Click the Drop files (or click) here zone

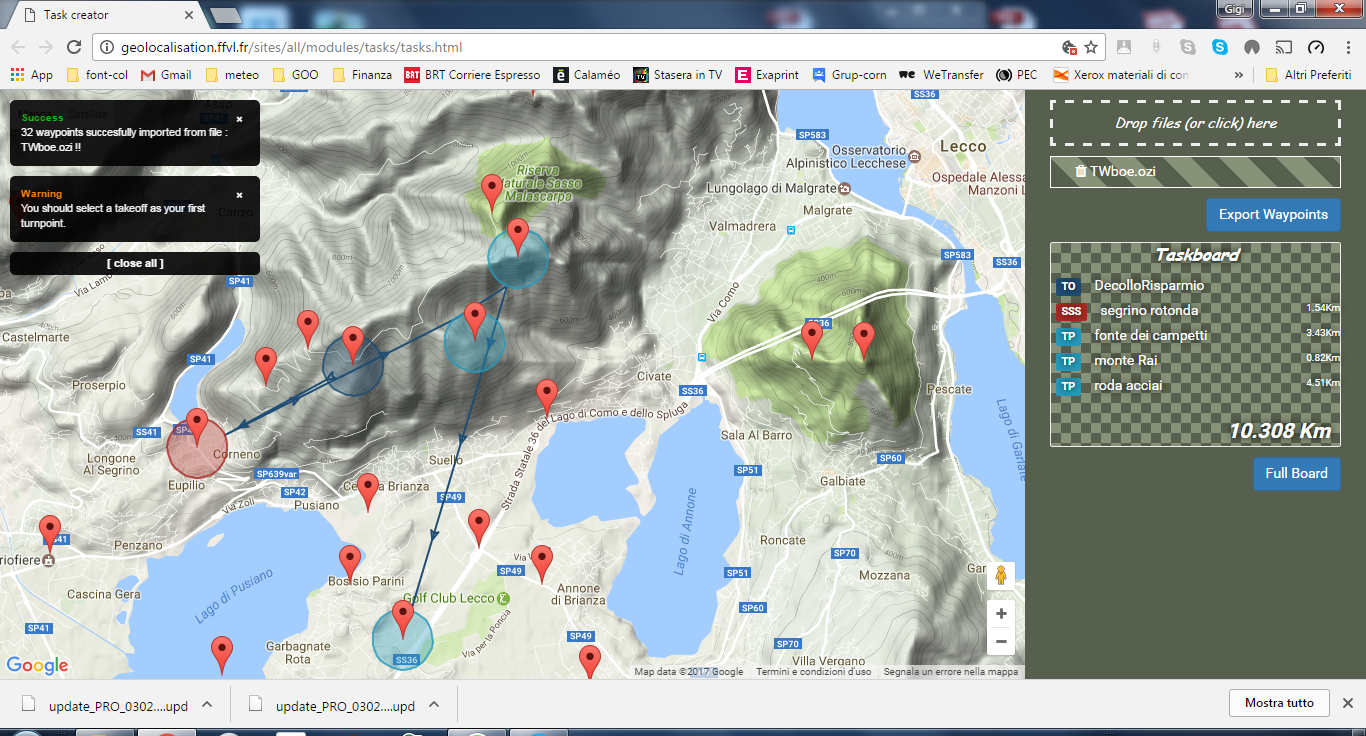click(1195, 123)
